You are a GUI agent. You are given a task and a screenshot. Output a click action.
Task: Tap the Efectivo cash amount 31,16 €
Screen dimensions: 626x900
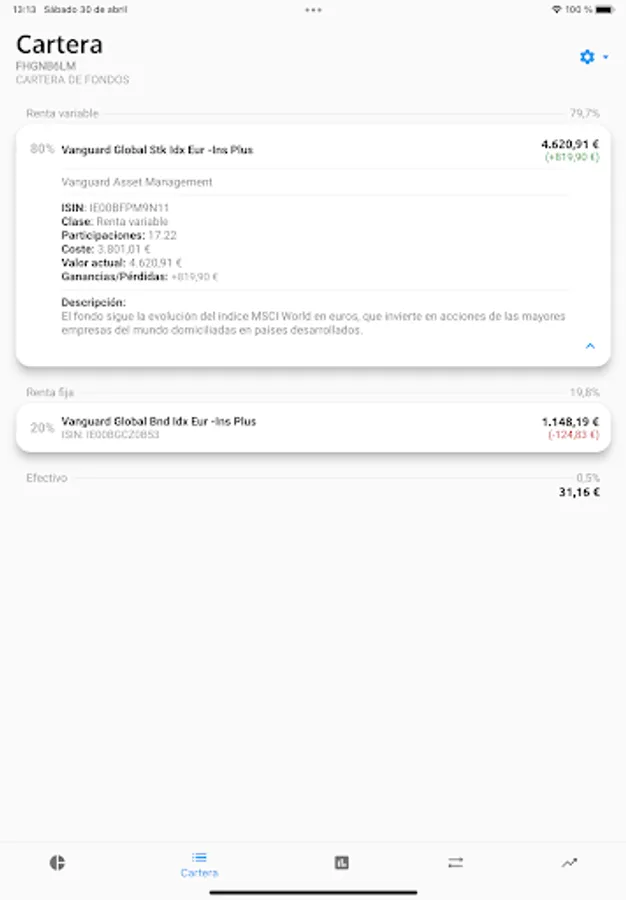(580, 492)
